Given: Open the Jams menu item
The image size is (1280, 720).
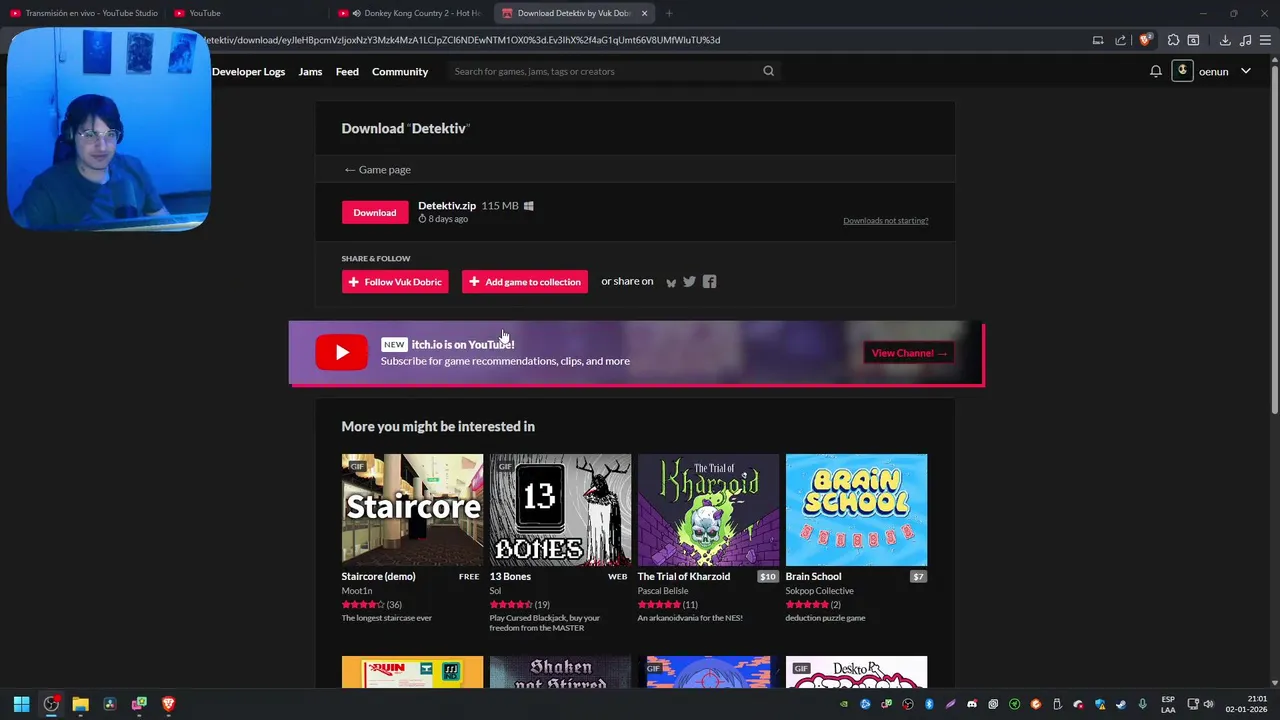Looking at the screenshot, I should [310, 72].
